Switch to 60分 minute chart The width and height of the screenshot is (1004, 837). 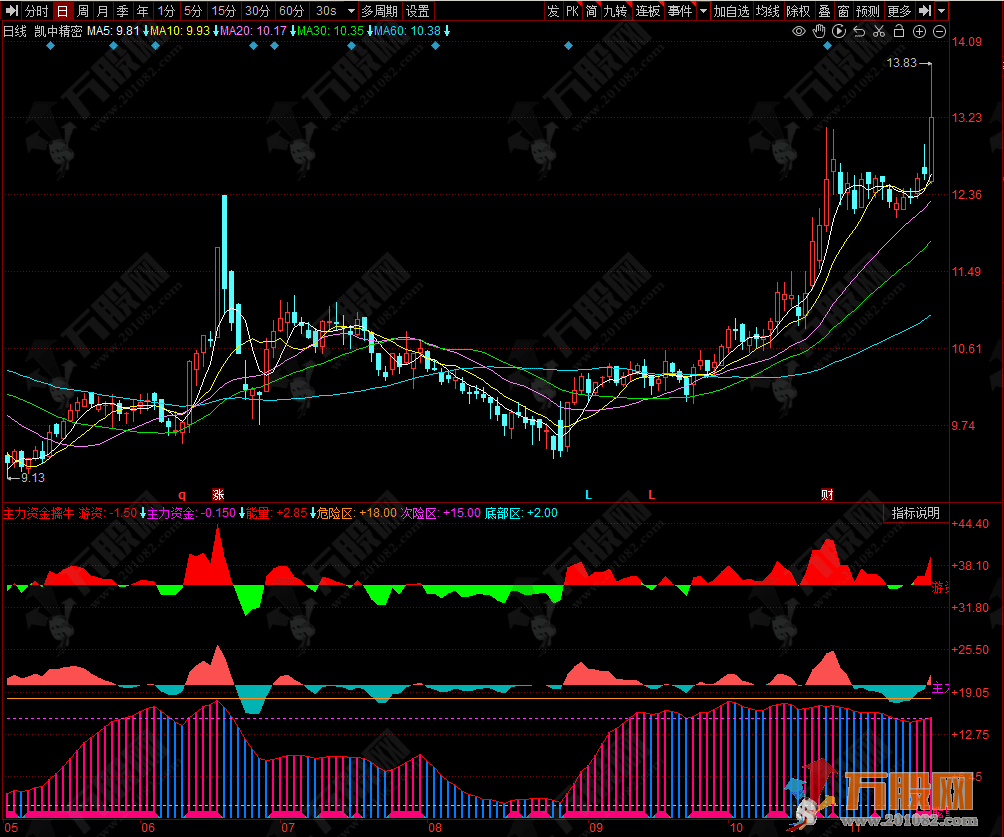(x=291, y=11)
